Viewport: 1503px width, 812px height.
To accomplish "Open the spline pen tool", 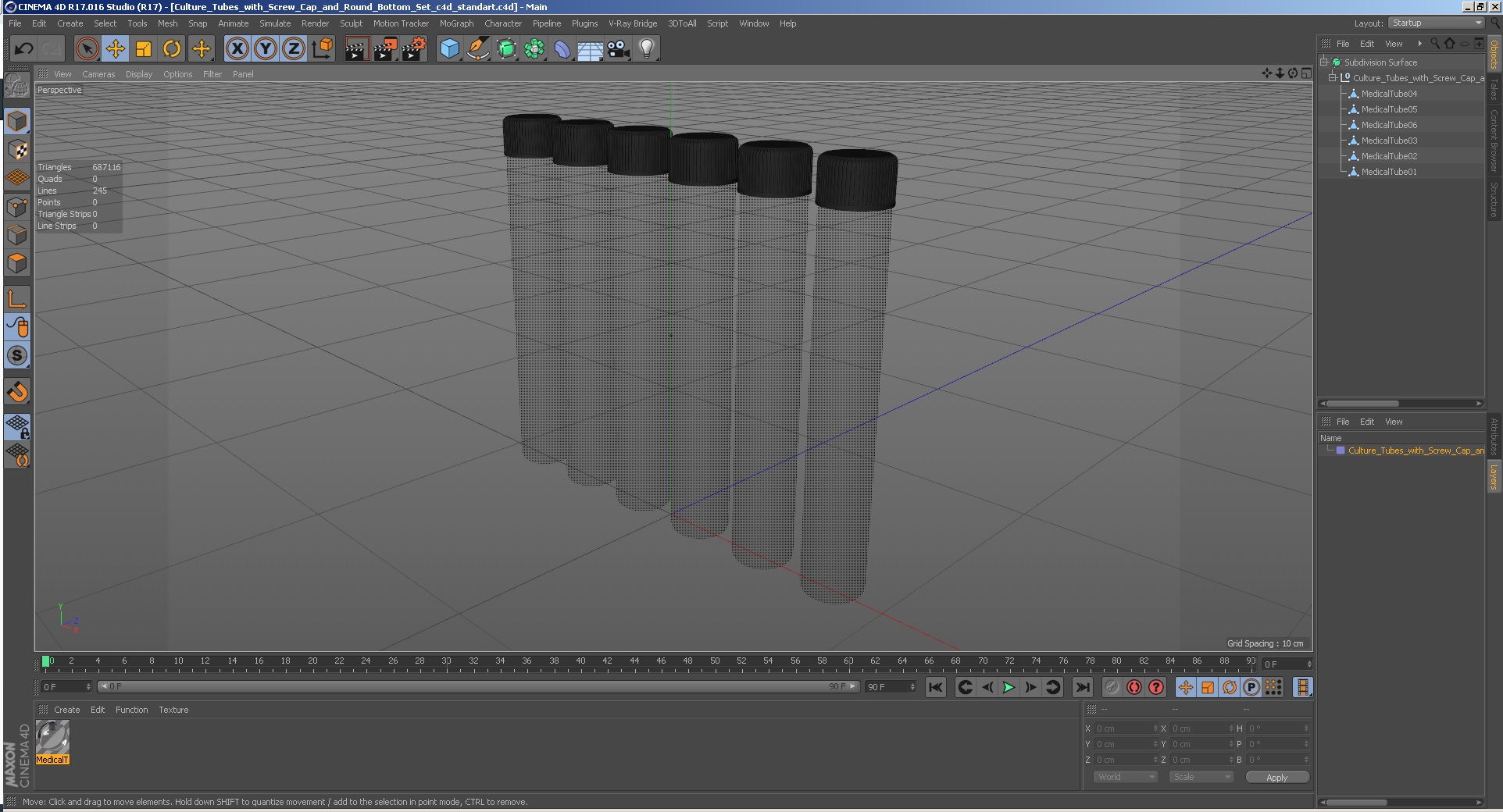I will coord(478,49).
